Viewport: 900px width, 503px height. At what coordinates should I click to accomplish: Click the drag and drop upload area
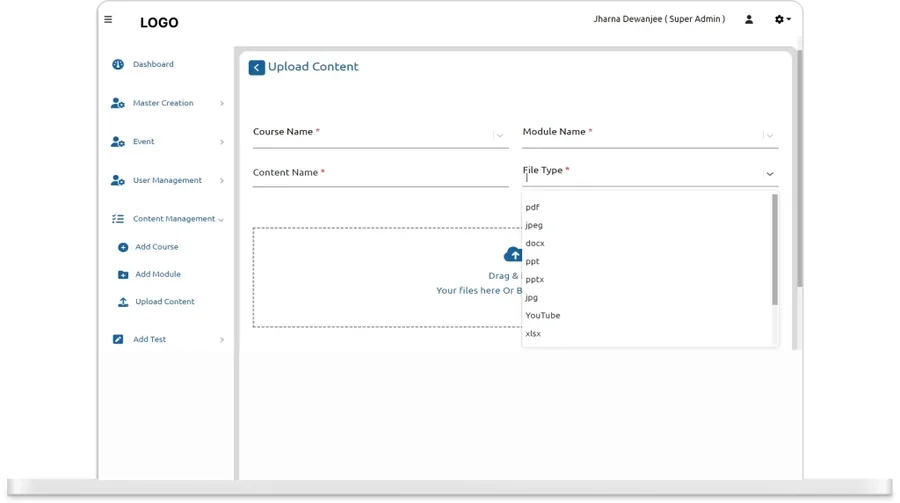pyautogui.click(x=387, y=277)
